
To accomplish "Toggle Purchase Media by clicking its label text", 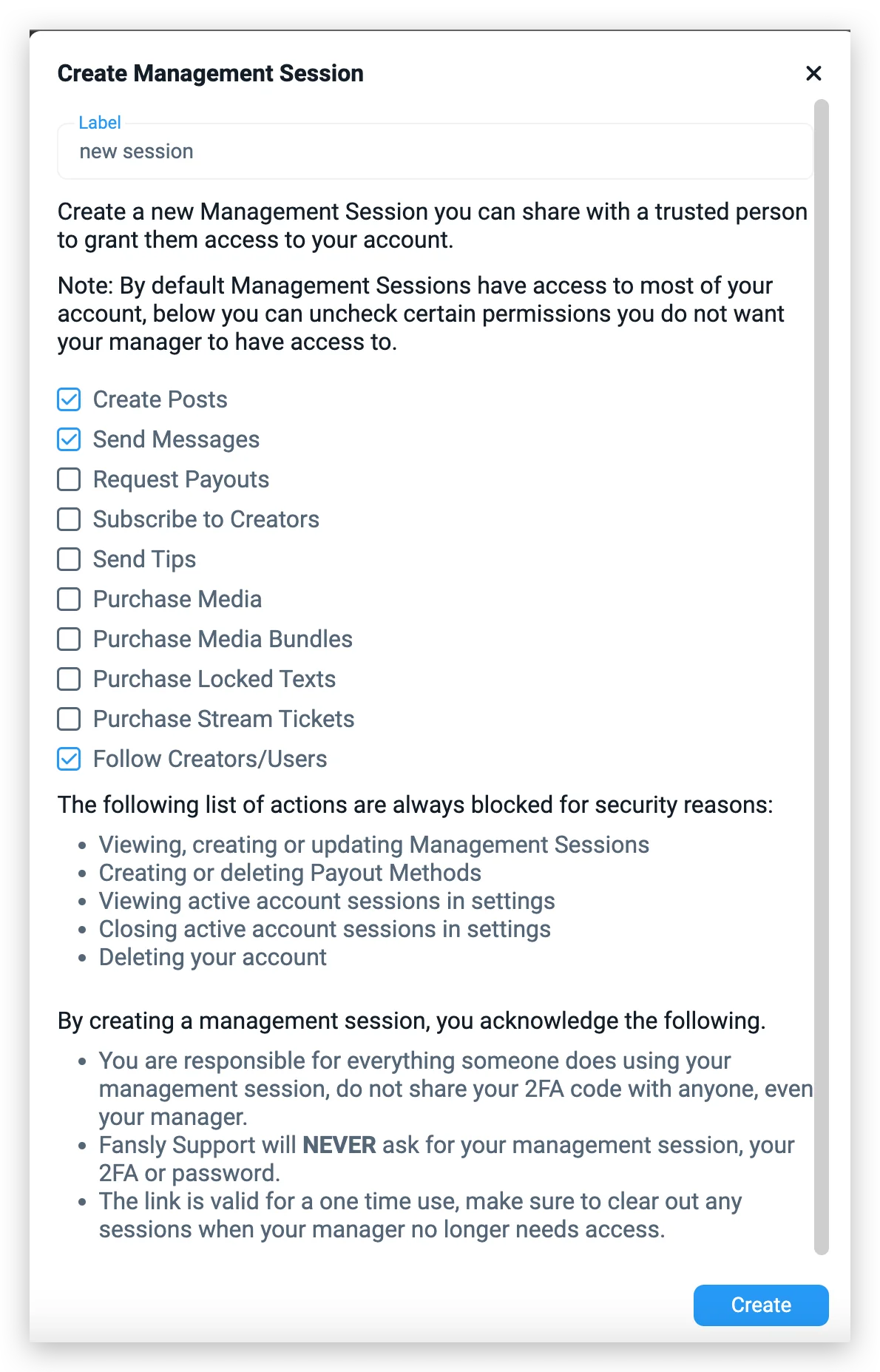I will 177,599.
